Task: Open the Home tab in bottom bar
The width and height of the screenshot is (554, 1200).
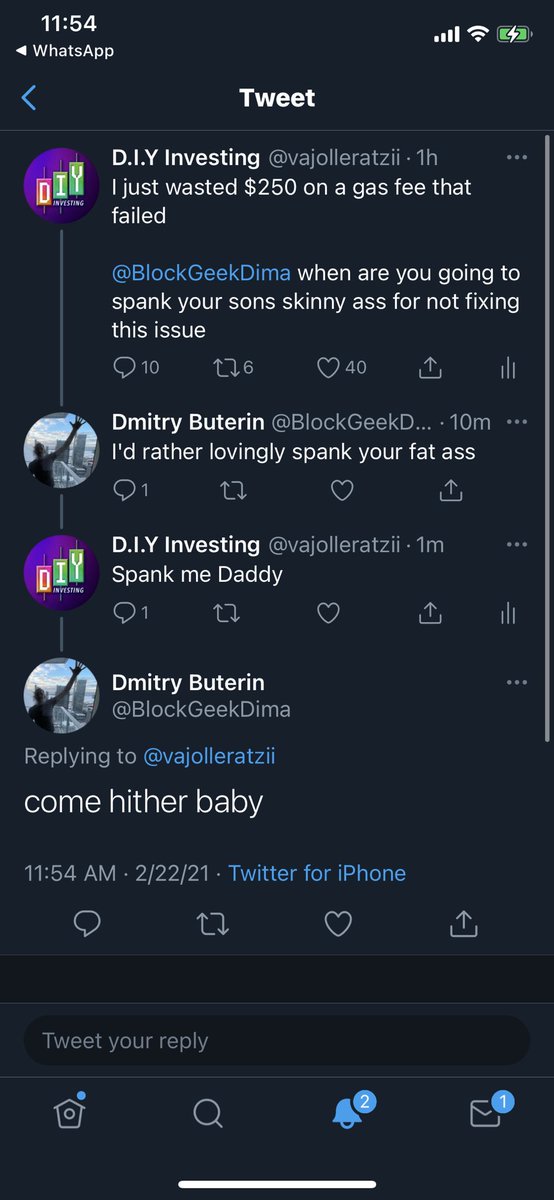Action: click(x=68, y=1112)
